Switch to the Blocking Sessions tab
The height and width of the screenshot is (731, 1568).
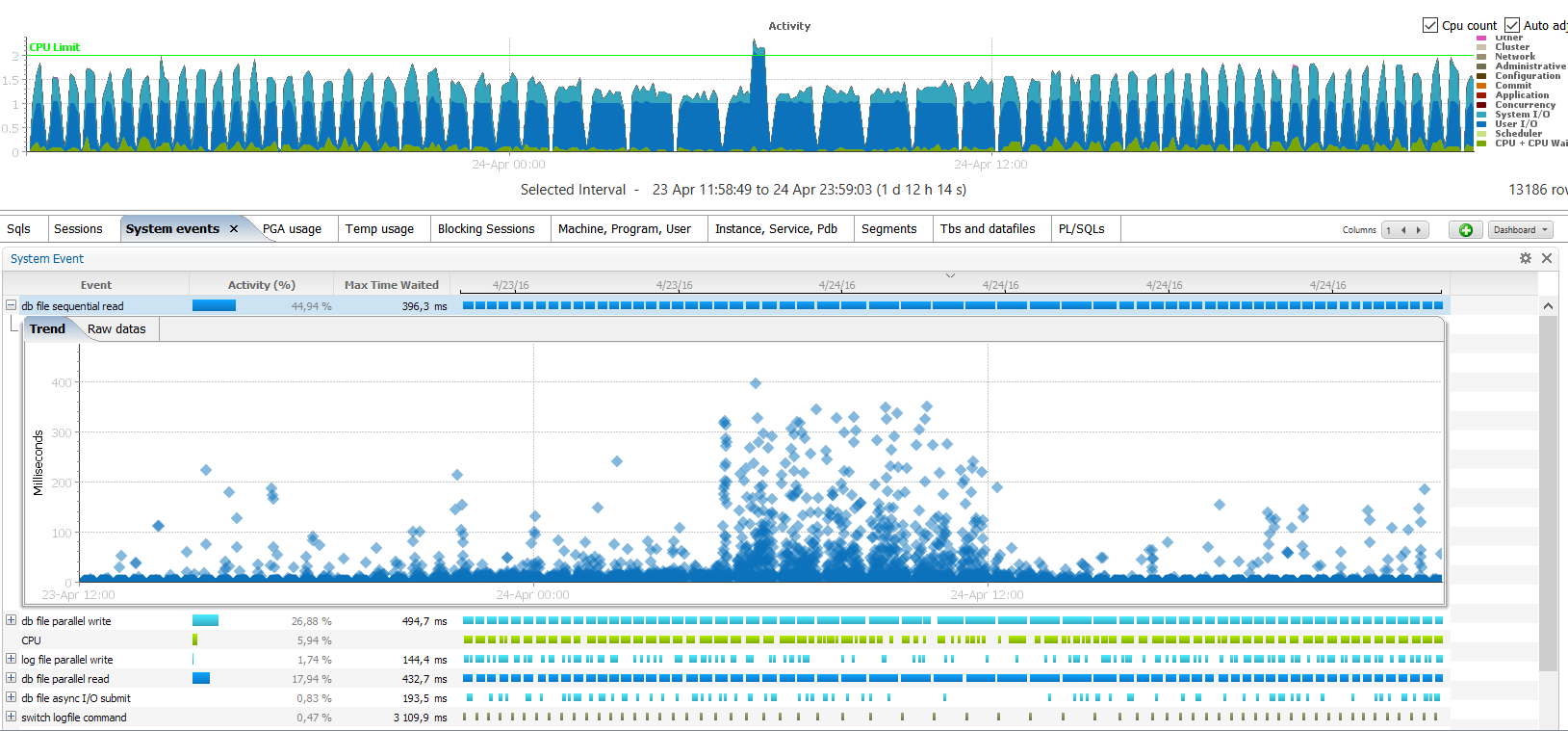click(486, 229)
